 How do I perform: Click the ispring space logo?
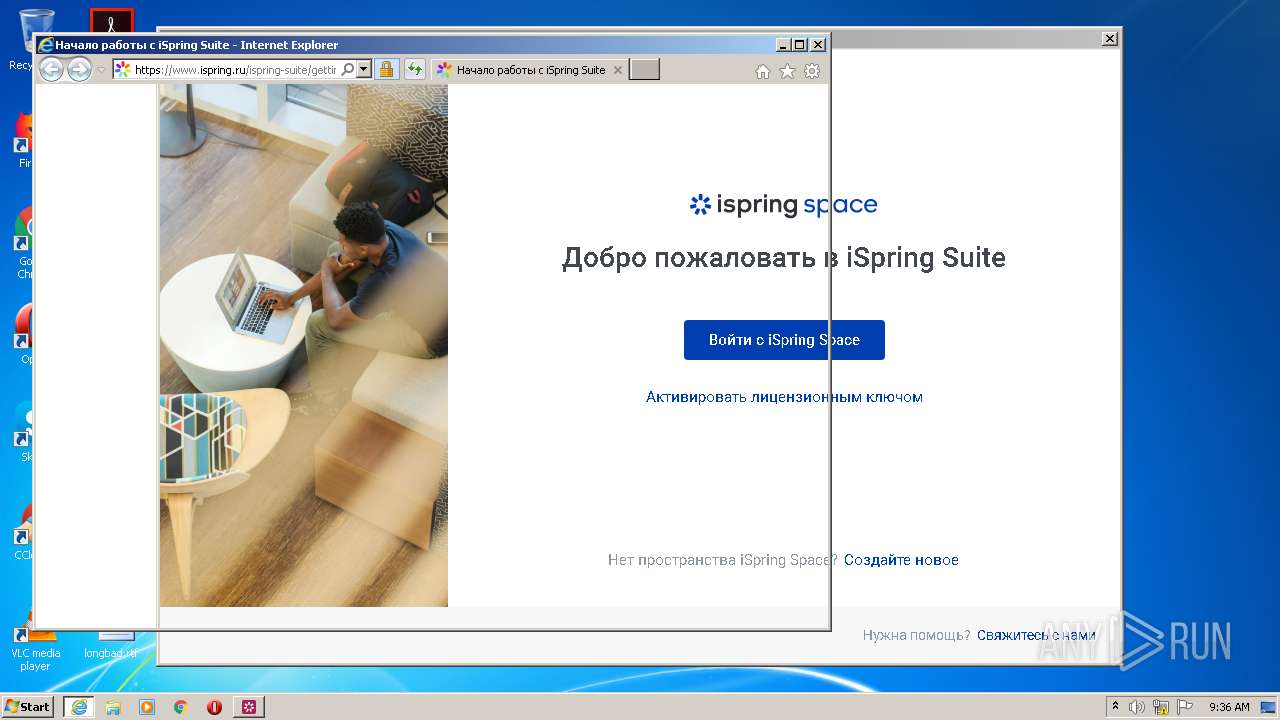(x=783, y=205)
